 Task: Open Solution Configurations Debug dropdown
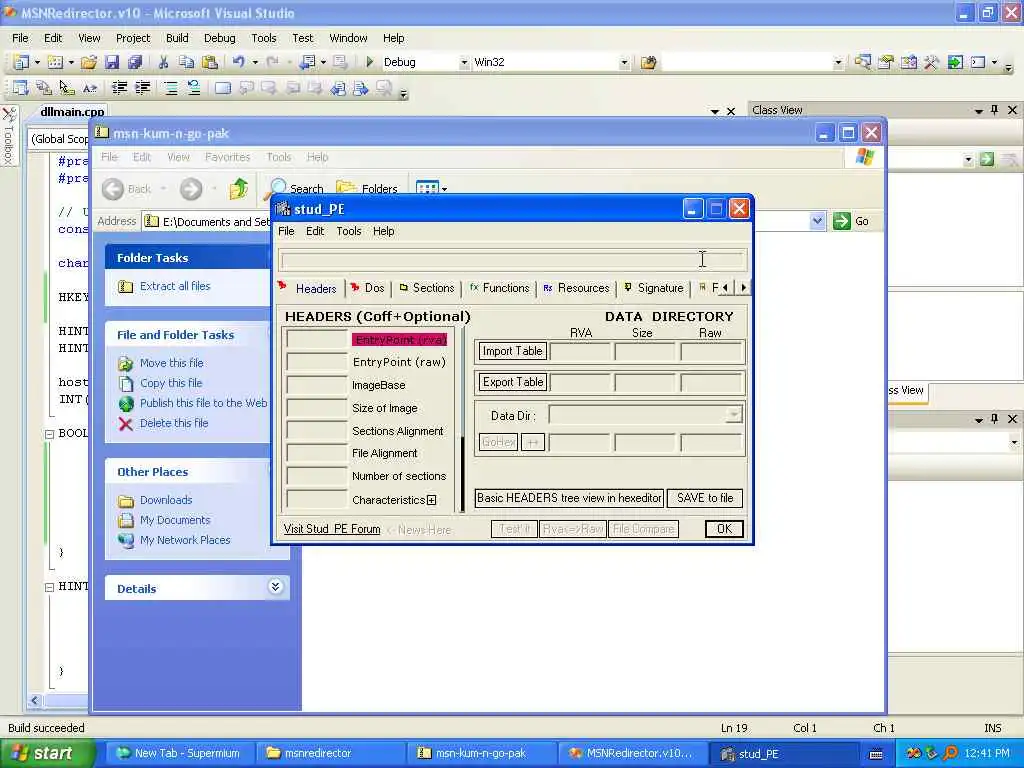point(464,63)
